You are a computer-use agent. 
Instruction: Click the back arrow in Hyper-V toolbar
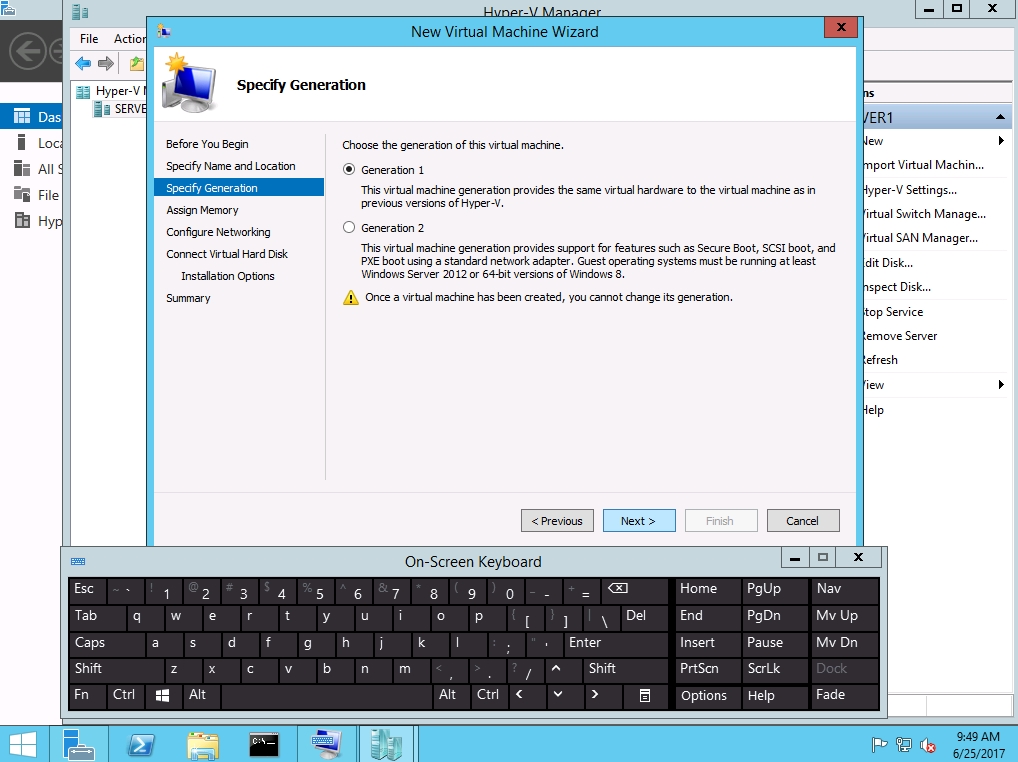(x=83, y=64)
